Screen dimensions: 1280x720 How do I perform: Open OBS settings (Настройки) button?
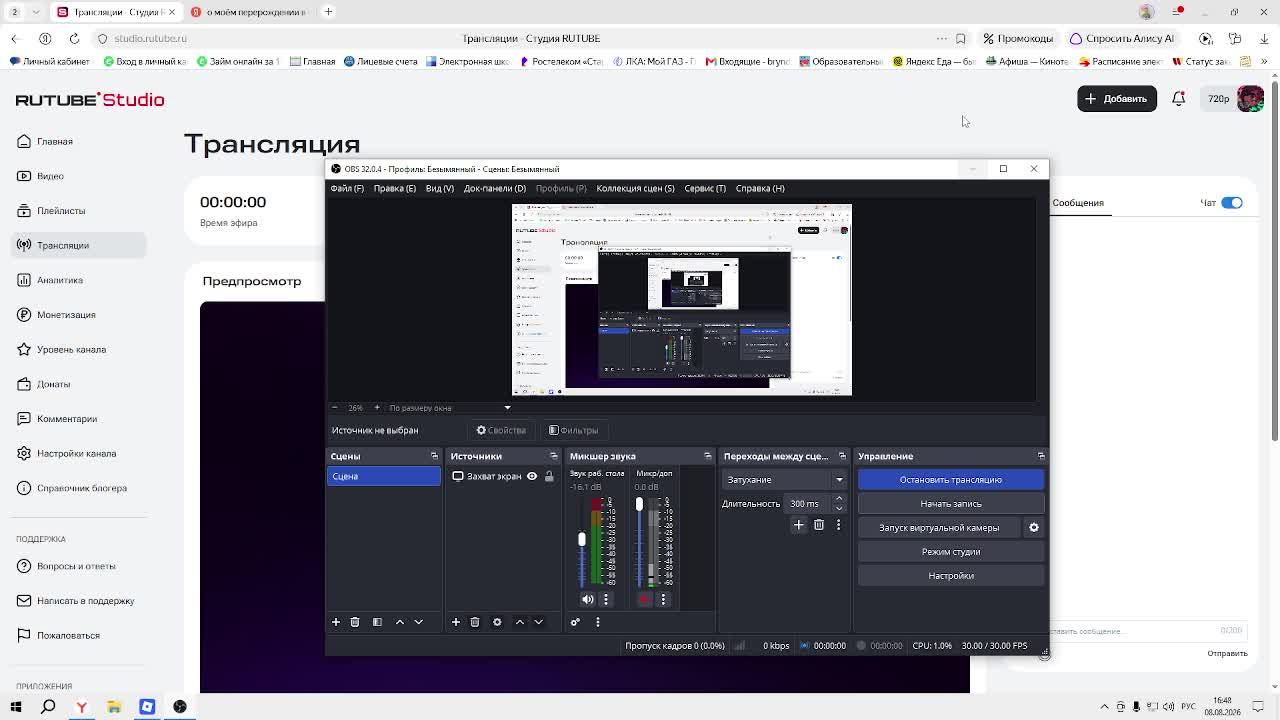point(951,576)
